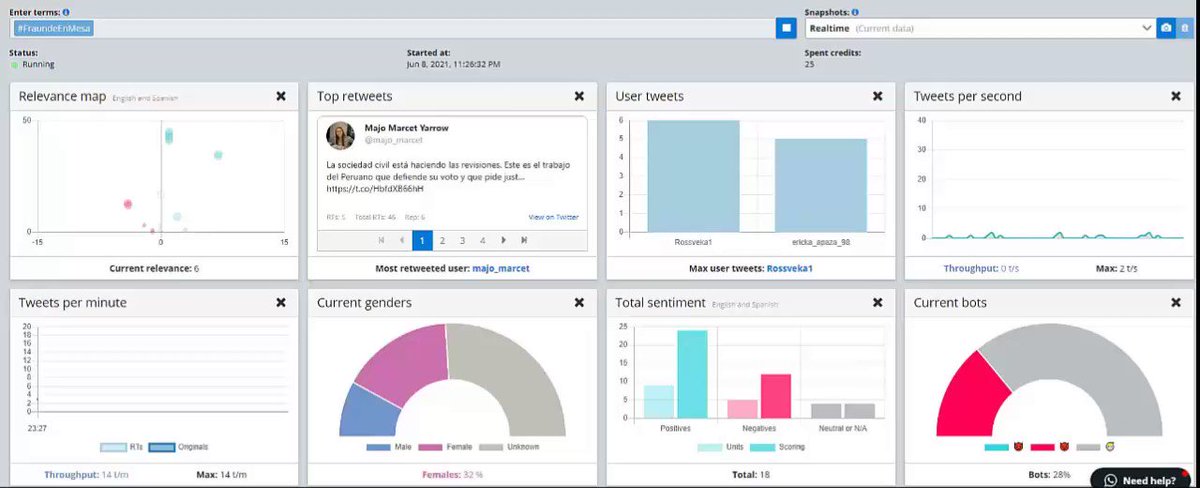Toggle the Units legend in Total sentiment
This screenshot has height=488, width=1200.
tap(719, 447)
